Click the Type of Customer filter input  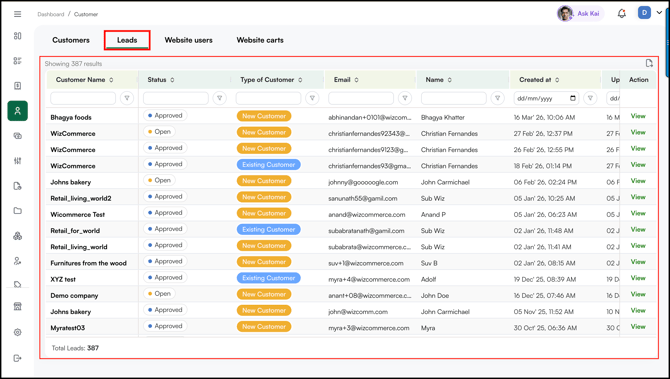[268, 98]
